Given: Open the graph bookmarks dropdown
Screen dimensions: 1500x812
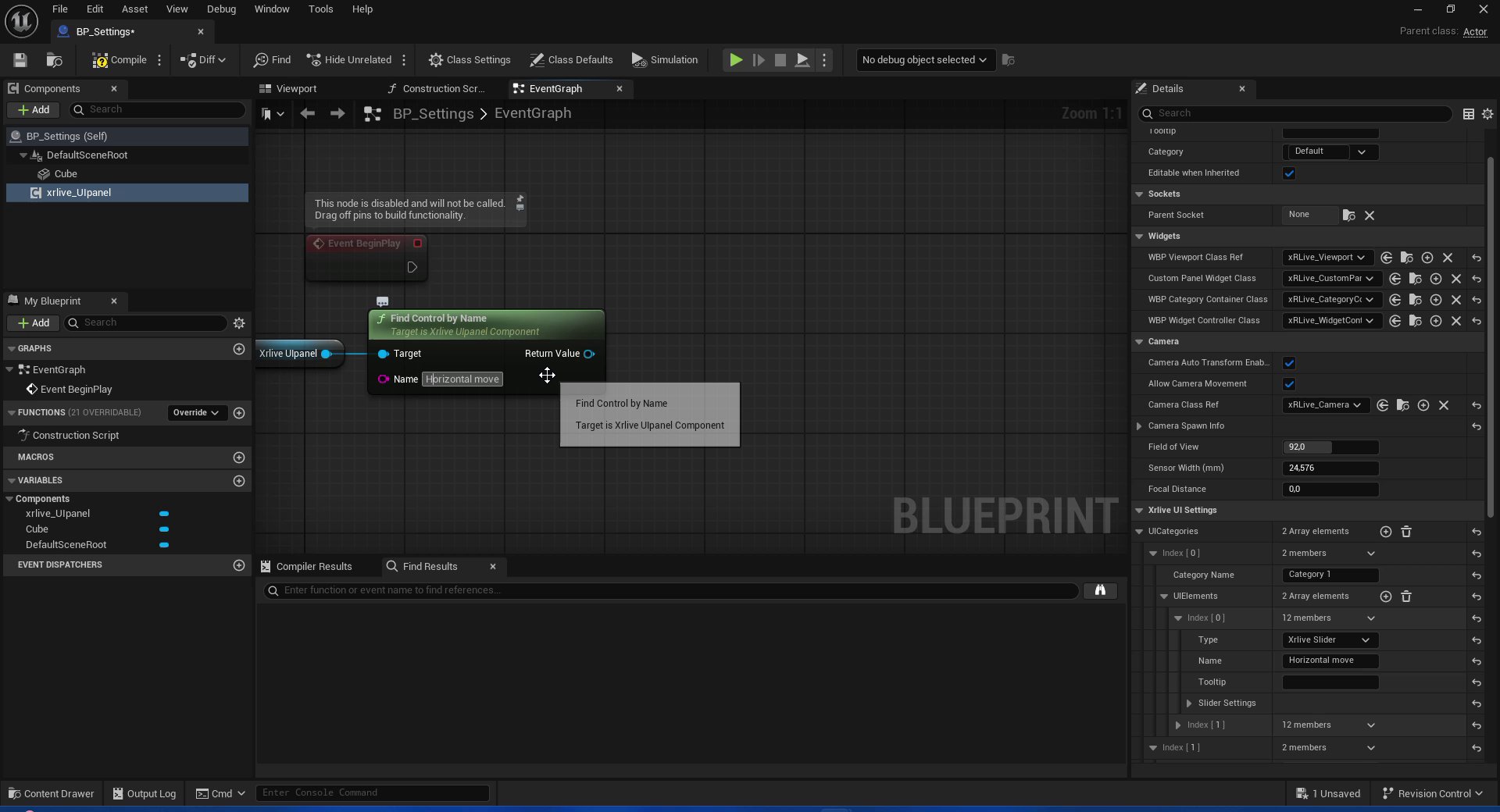Looking at the screenshot, I should pos(273,114).
